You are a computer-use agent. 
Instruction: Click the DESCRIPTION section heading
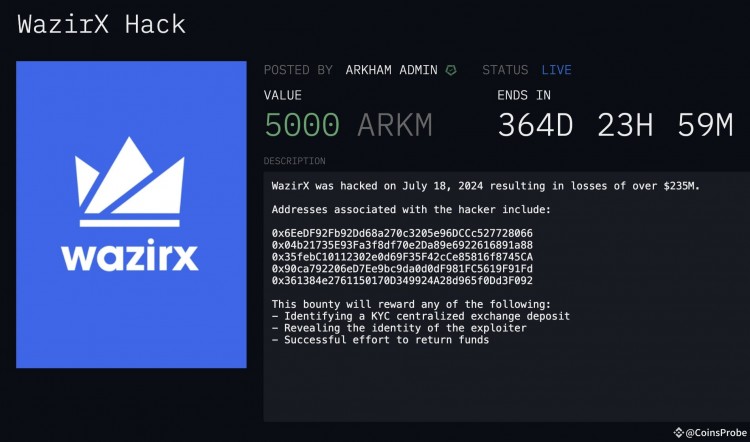pyautogui.click(x=294, y=161)
